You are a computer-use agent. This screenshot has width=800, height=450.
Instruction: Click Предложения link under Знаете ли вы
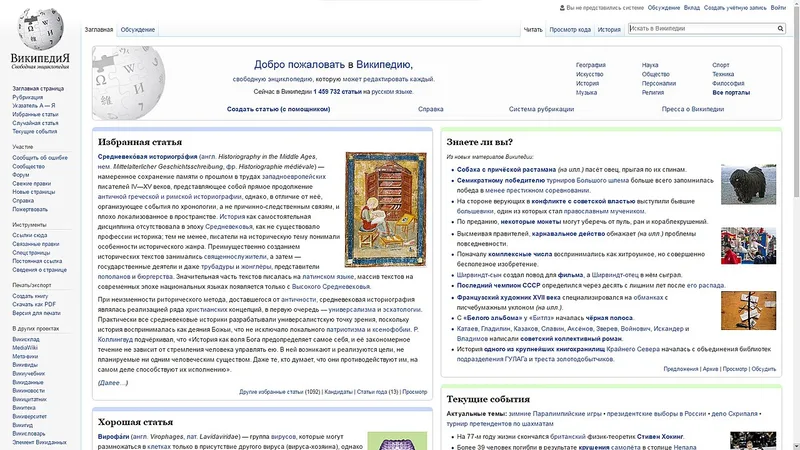681,369
